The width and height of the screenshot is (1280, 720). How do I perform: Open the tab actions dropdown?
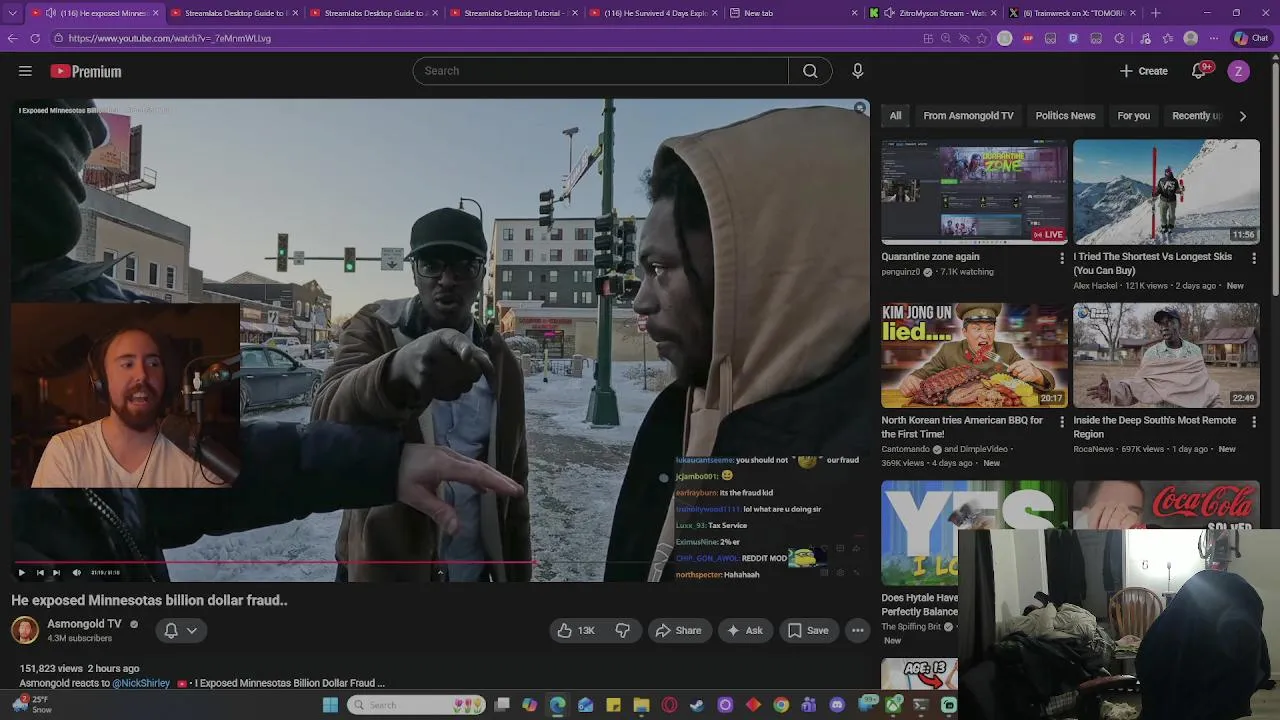click(12, 13)
